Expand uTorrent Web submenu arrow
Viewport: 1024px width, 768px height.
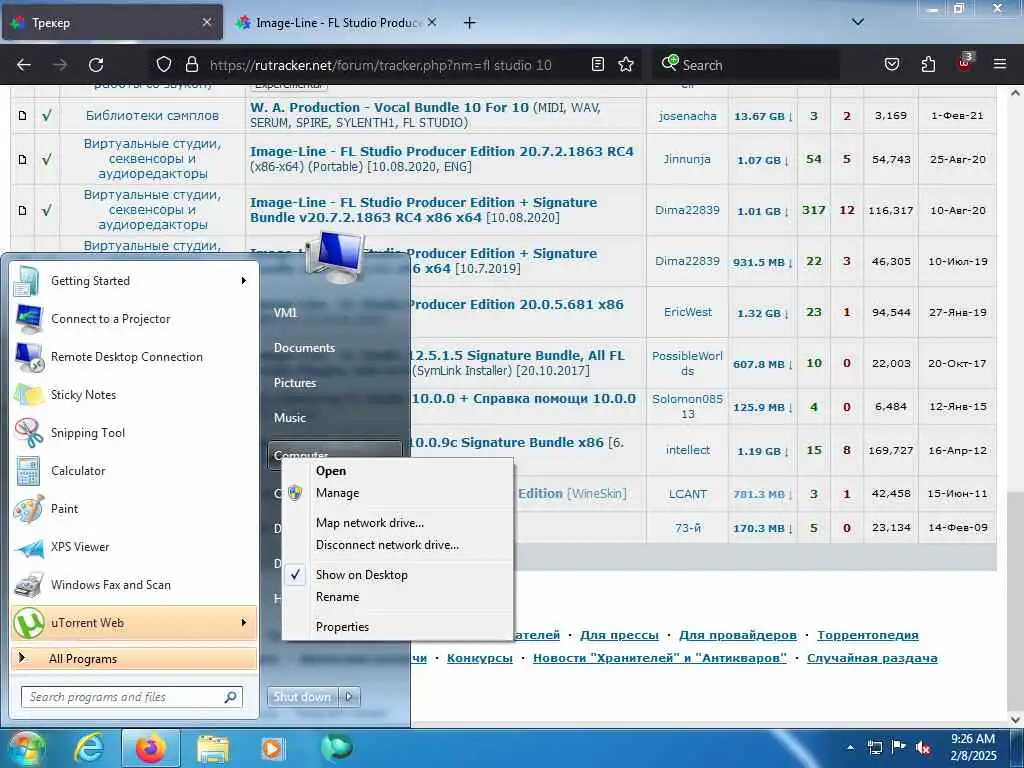click(244, 622)
